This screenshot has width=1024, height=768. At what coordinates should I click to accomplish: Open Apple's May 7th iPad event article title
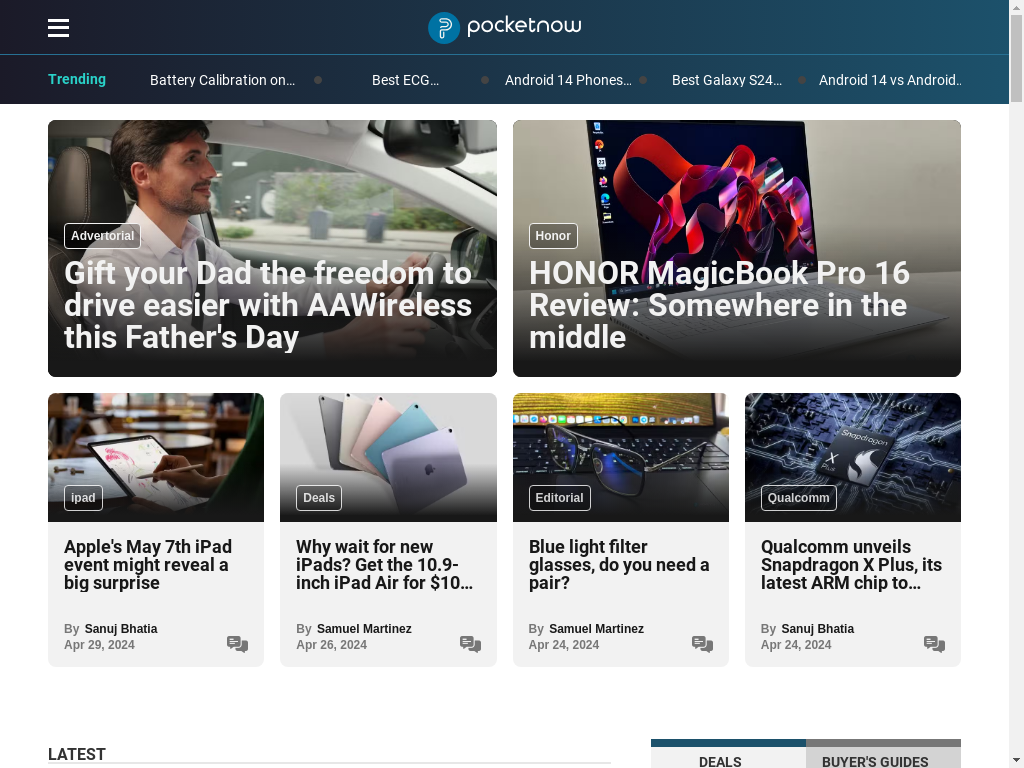tap(148, 564)
